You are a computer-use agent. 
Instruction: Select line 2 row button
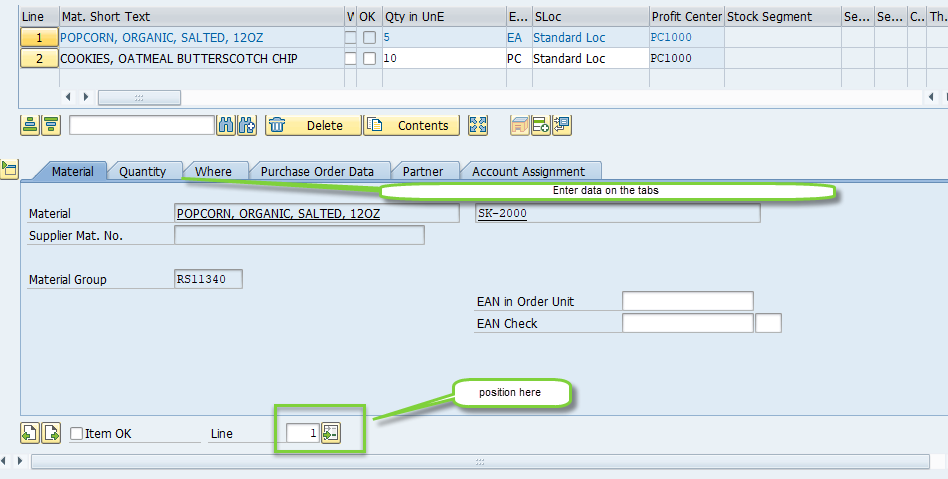(39, 59)
